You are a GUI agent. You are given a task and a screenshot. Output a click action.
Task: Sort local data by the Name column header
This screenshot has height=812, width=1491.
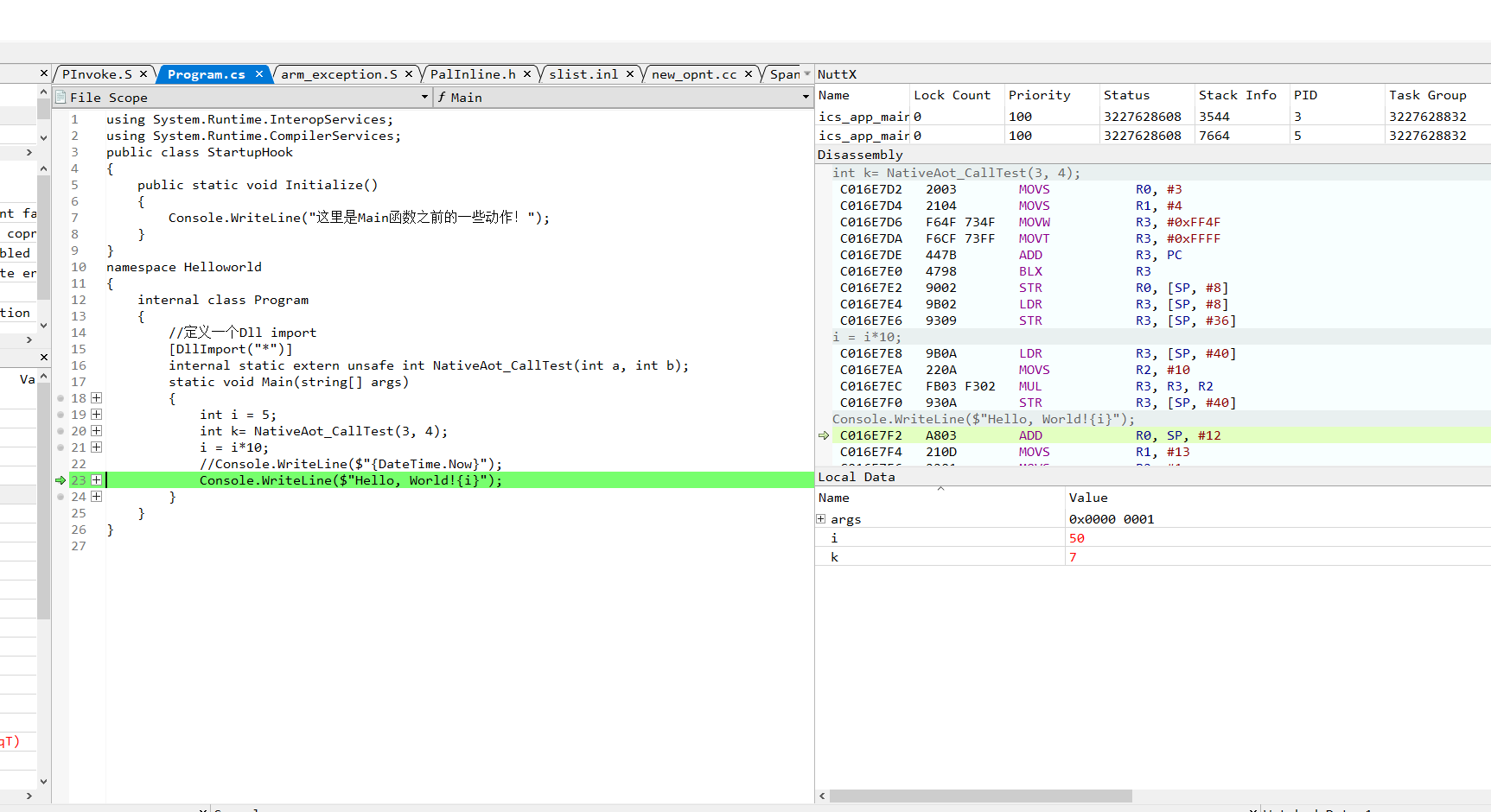[834, 498]
